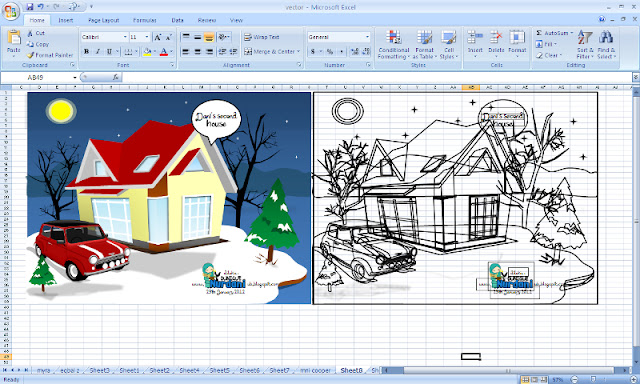The height and width of the screenshot is (384, 640).
Task: Increase the cell indent
Action: (x=233, y=51)
